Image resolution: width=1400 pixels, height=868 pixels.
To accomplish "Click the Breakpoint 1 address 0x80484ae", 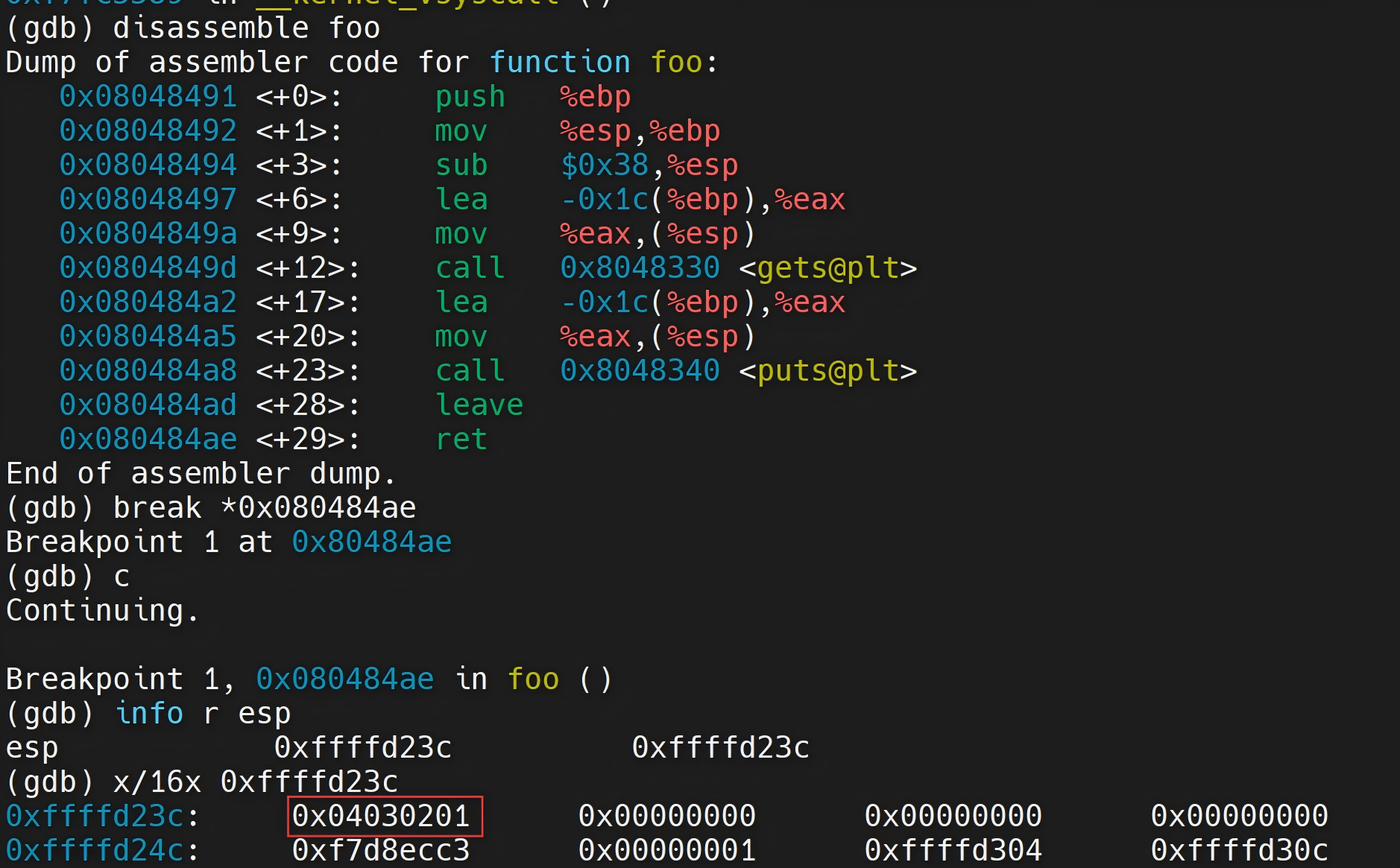I will click(x=371, y=542).
